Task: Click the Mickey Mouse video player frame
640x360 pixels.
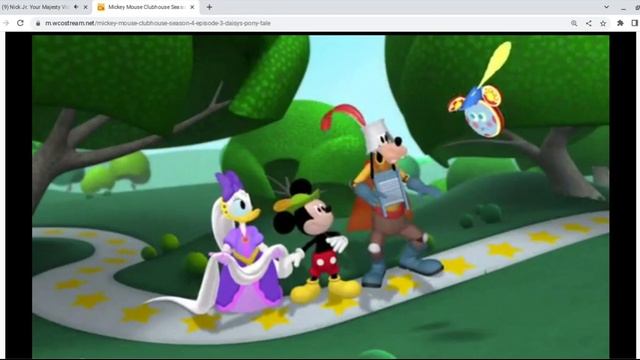Action: tap(320, 197)
